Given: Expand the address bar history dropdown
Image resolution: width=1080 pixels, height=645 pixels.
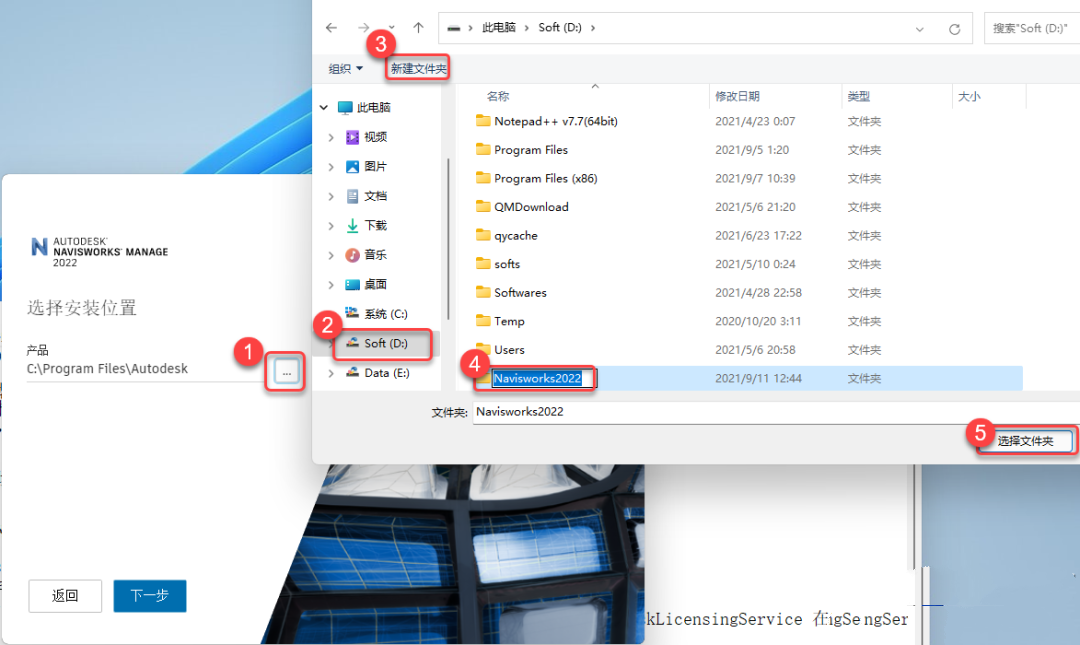Looking at the screenshot, I should (920, 29).
